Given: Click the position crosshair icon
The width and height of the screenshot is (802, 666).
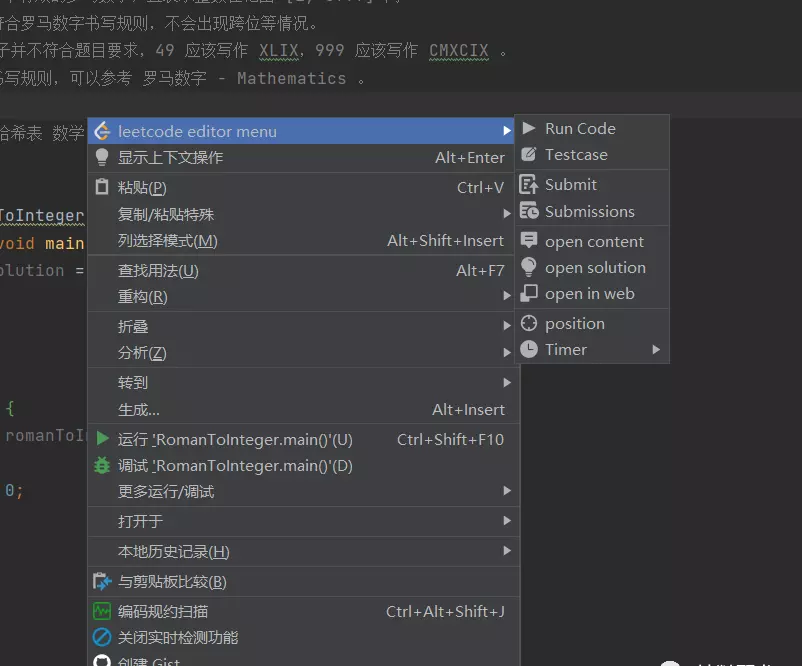Looking at the screenshot, I should point(529,323).
